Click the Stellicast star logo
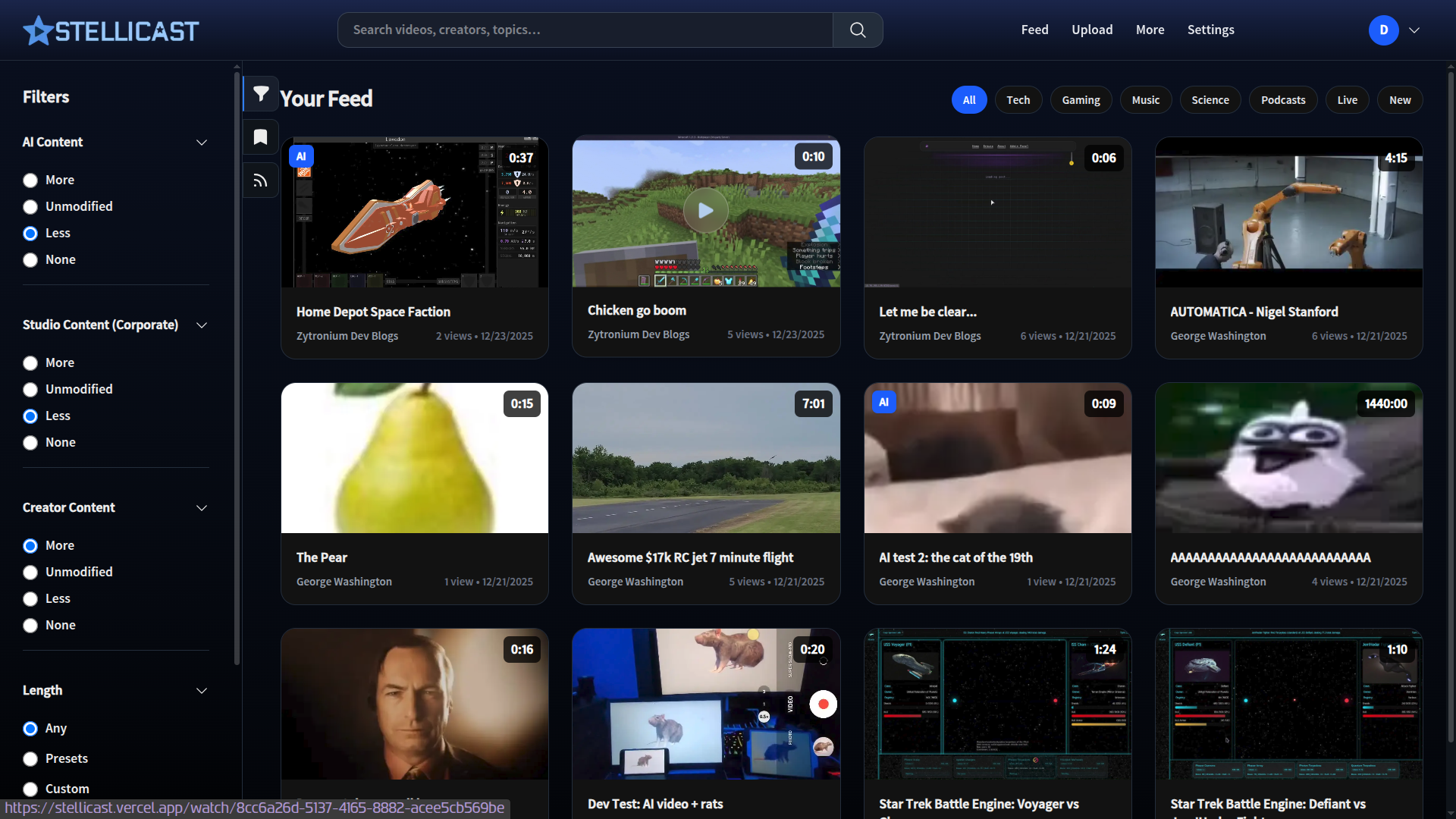This screenshot has width=1456, height=819. pyautogui.click(x=38, y=31)
